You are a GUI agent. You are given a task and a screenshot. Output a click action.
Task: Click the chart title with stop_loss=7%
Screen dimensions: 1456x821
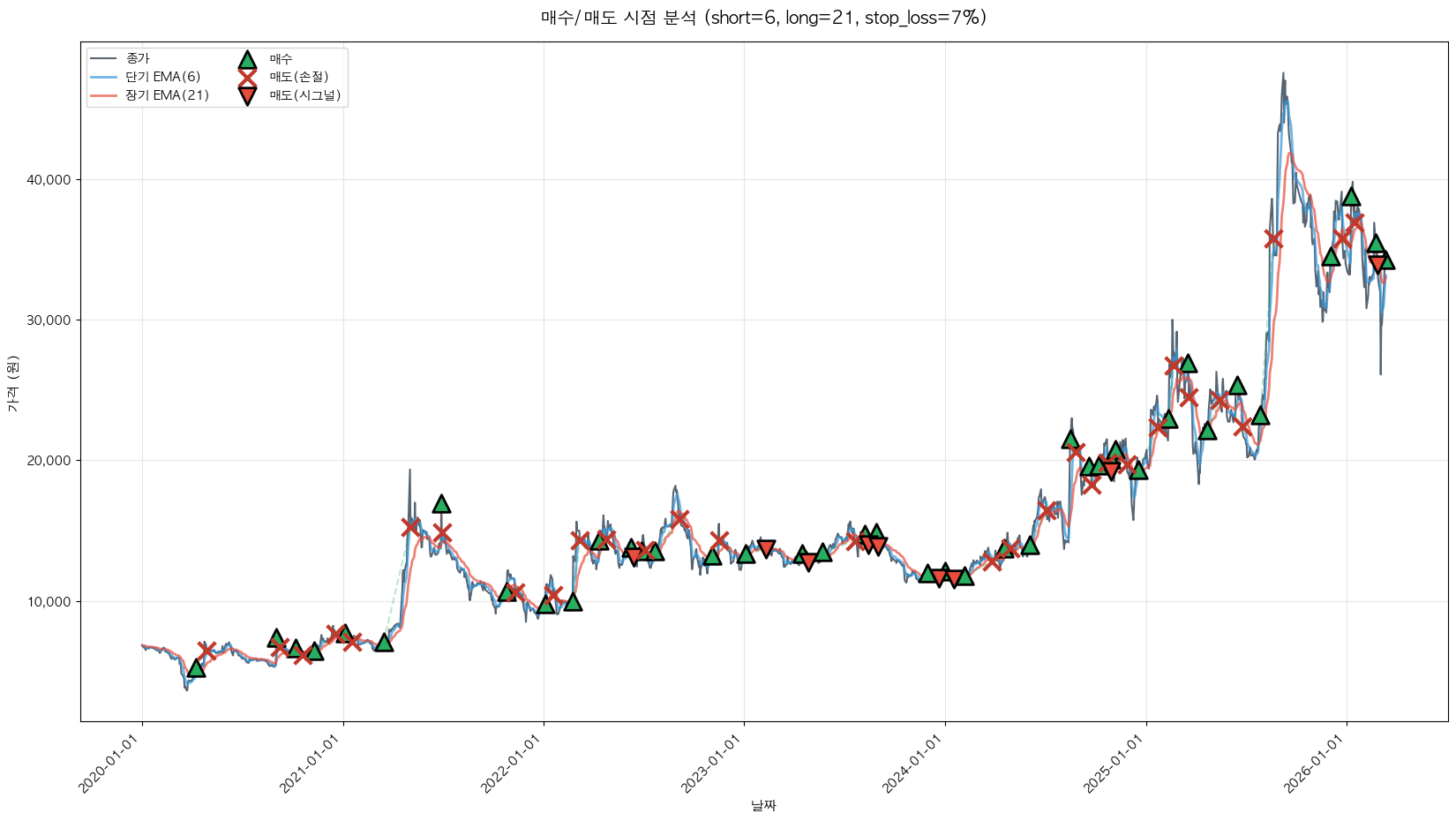click(x=763, y=18)
